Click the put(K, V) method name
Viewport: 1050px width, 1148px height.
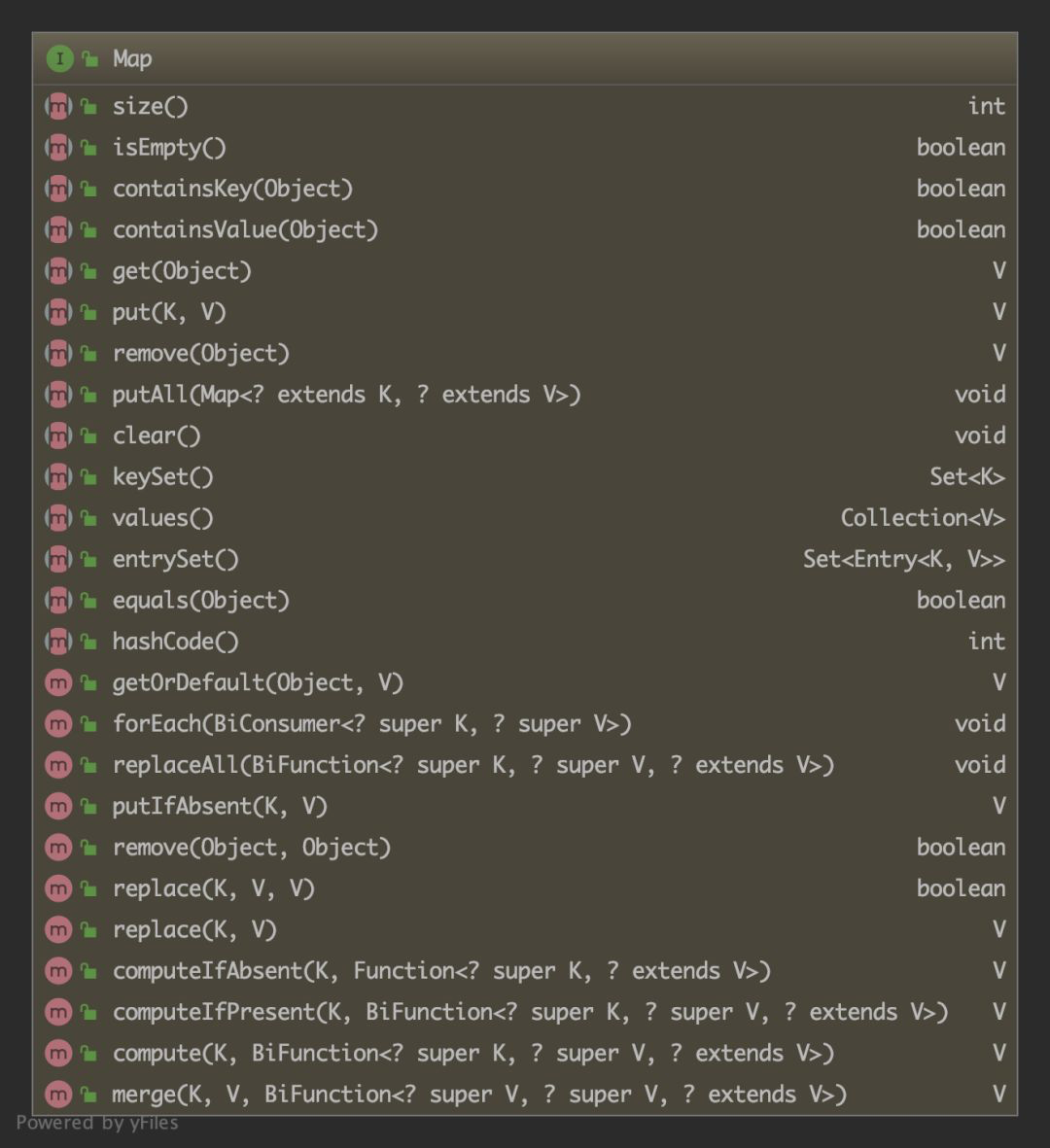click(169, 312)
